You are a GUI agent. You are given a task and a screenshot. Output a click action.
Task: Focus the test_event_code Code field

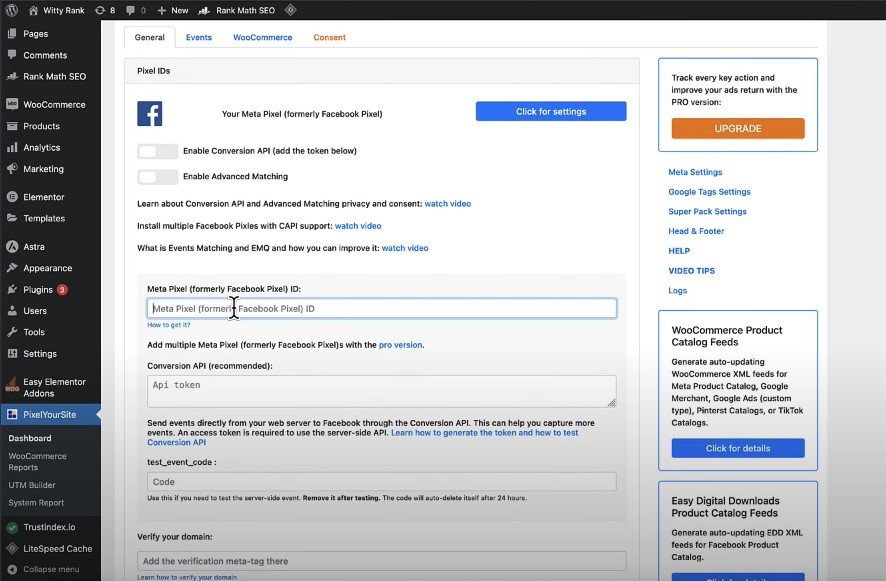pos(381,482)
